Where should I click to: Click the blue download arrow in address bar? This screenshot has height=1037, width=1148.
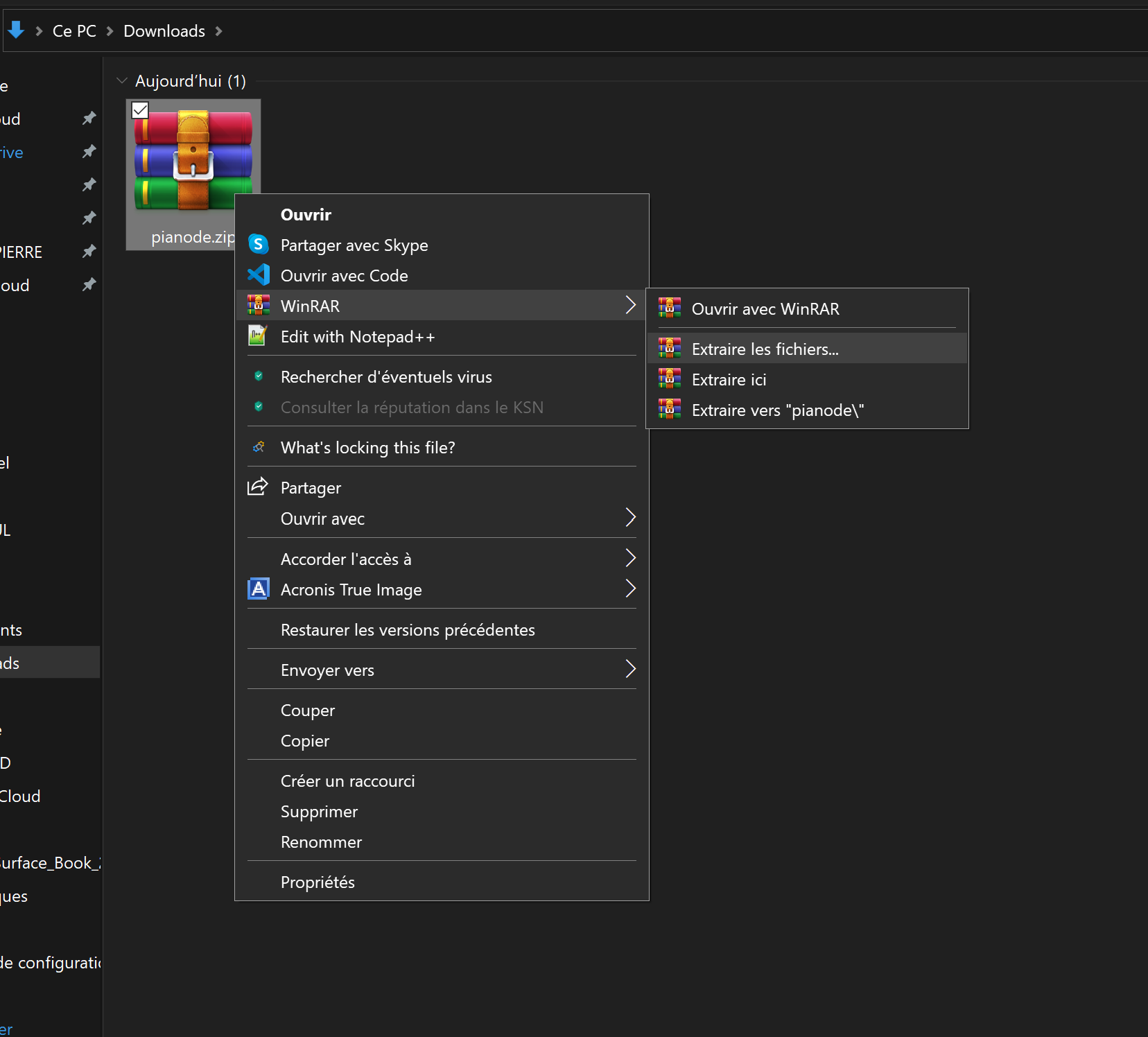tap(16, 31)
